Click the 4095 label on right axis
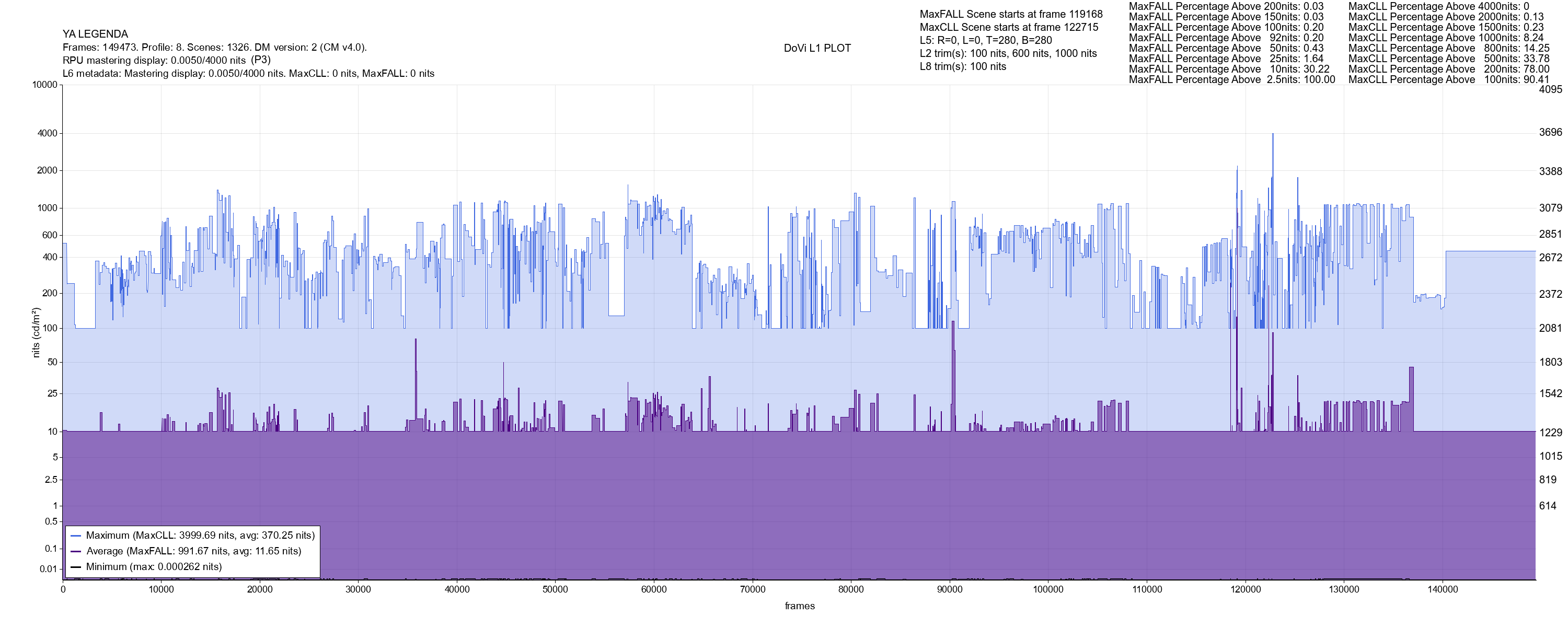This screenshot has width=1568, height=627. pos(1550,89)
